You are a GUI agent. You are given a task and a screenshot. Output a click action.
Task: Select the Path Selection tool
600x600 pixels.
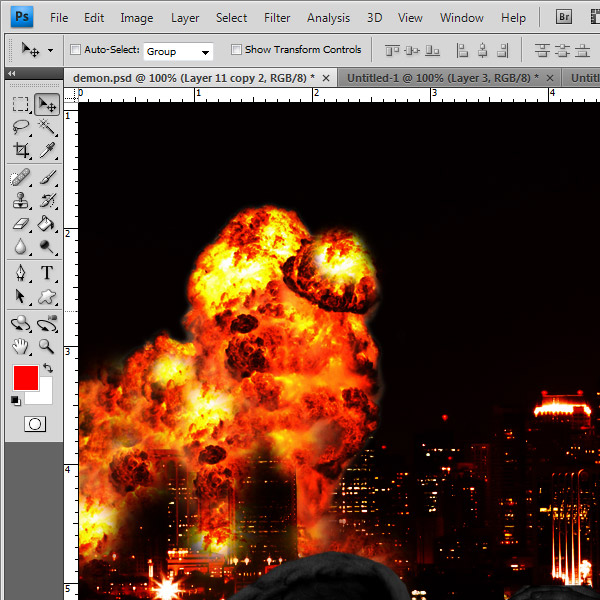20,297
